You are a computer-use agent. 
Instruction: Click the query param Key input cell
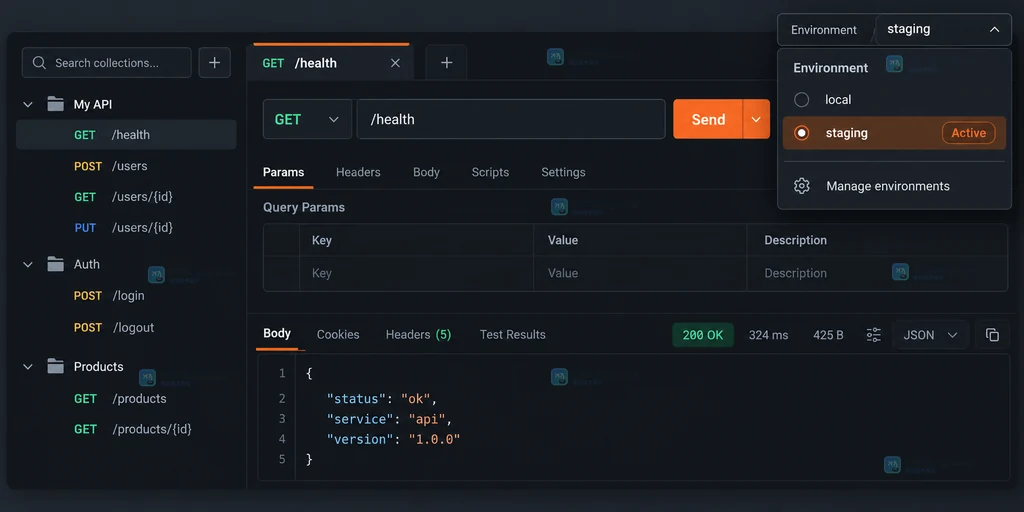tap(416, 273)
